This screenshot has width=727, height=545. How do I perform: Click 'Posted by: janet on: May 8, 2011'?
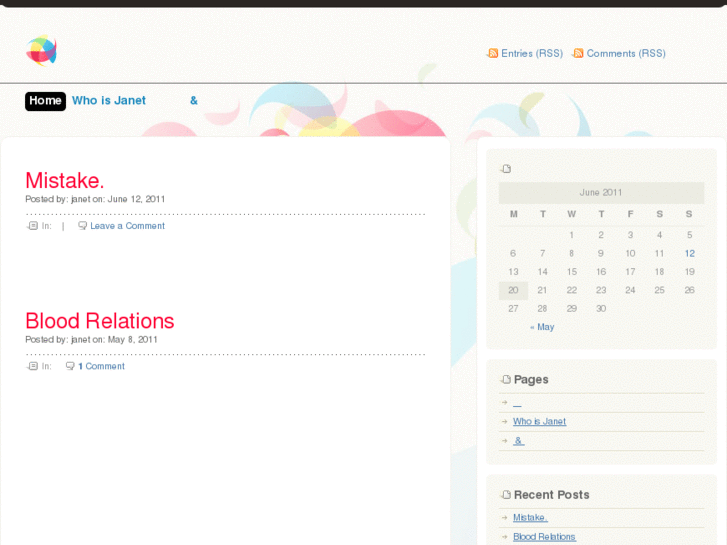91,340
